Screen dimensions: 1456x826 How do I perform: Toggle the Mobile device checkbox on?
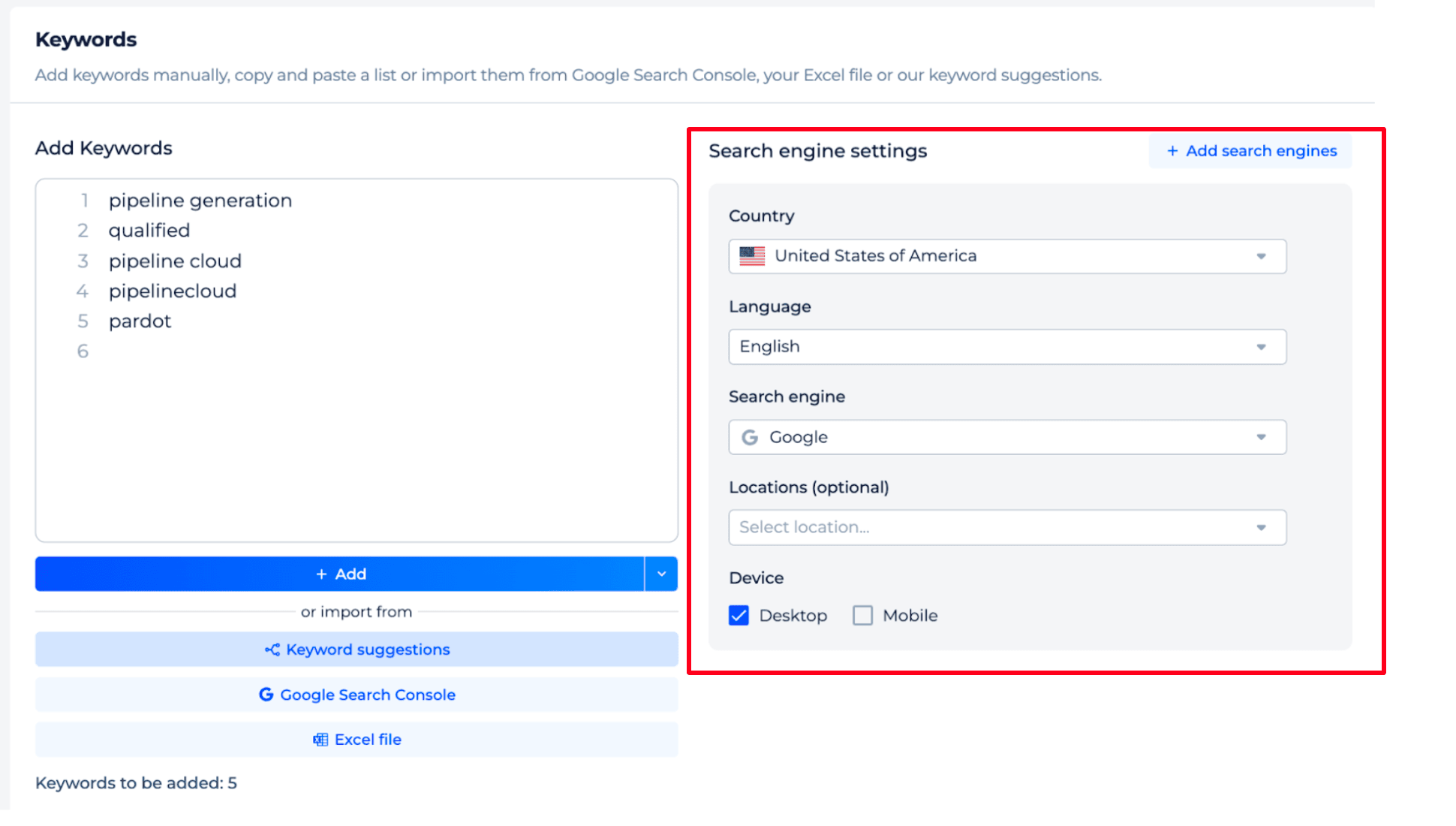[862, 615]
